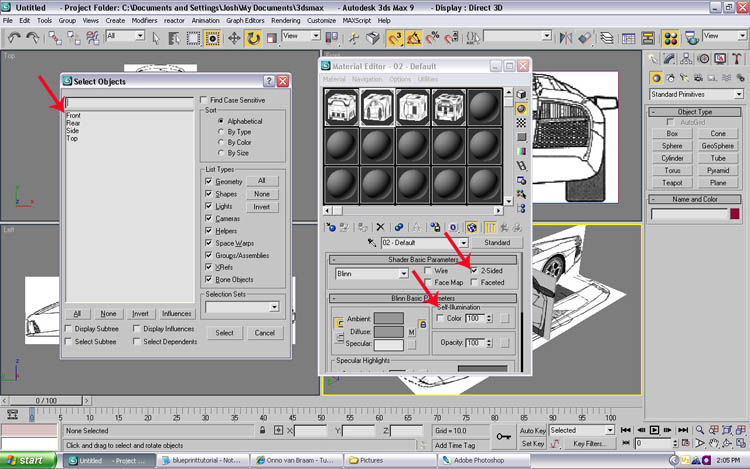
Task: Click the Diffuse color swatch
Action: point(388,332)
